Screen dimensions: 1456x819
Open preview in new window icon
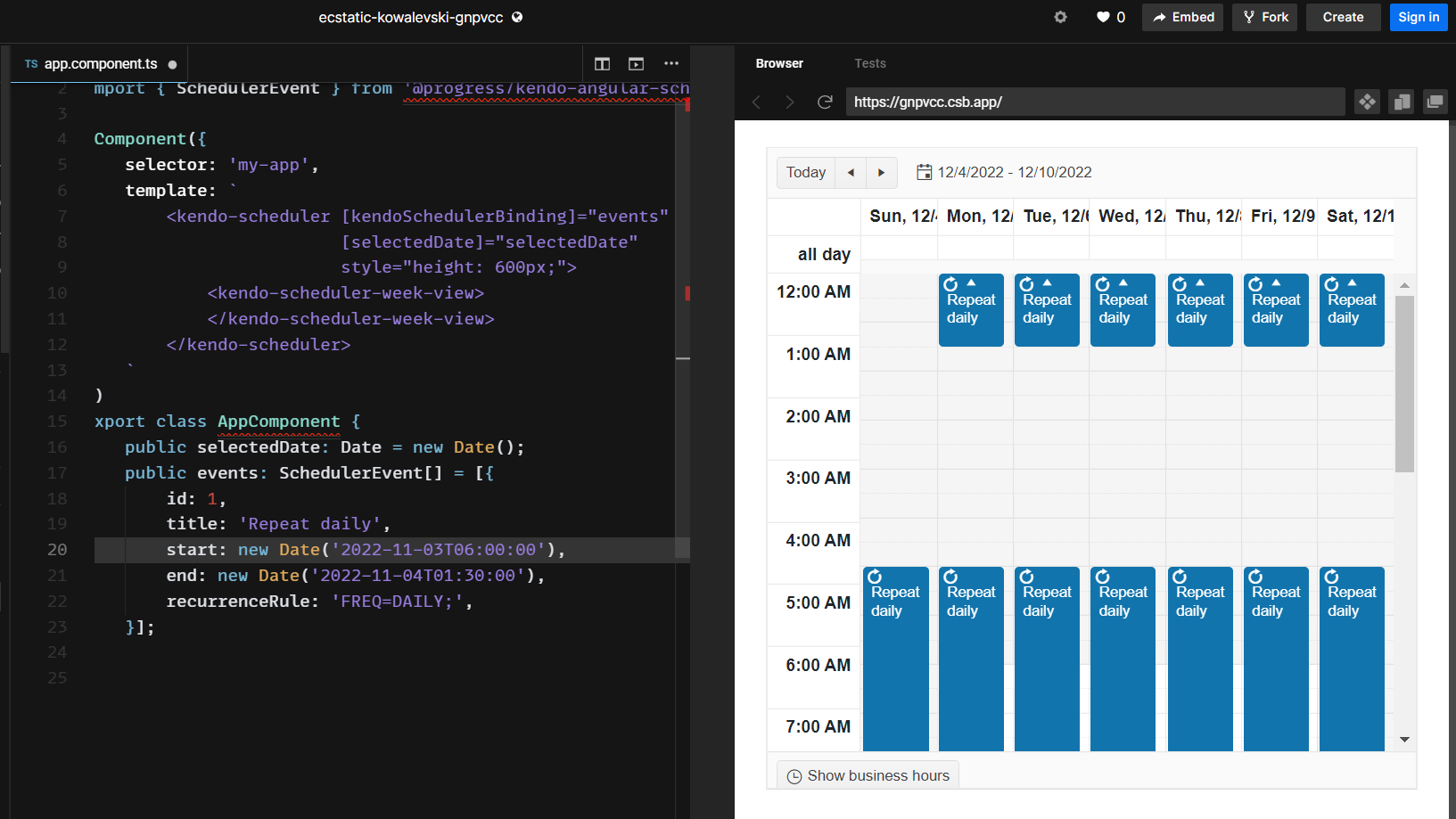(x=1435, y=102)
